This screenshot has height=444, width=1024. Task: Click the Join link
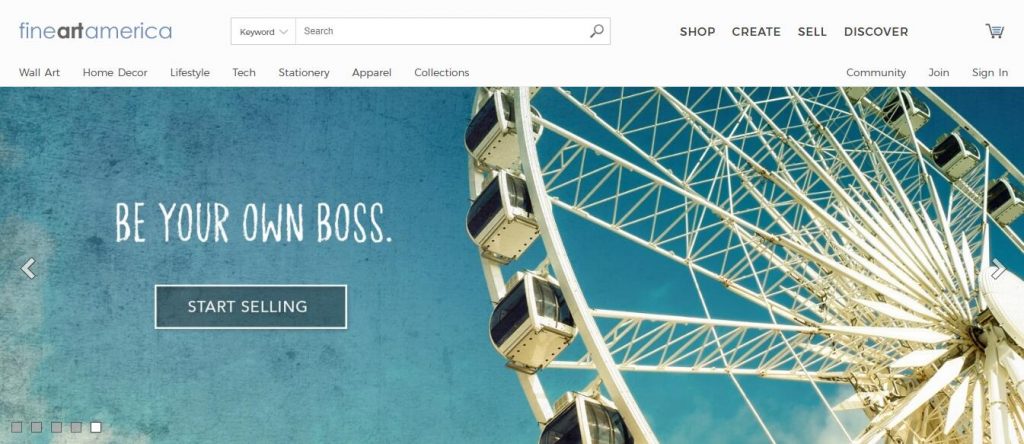pos(938,72)
